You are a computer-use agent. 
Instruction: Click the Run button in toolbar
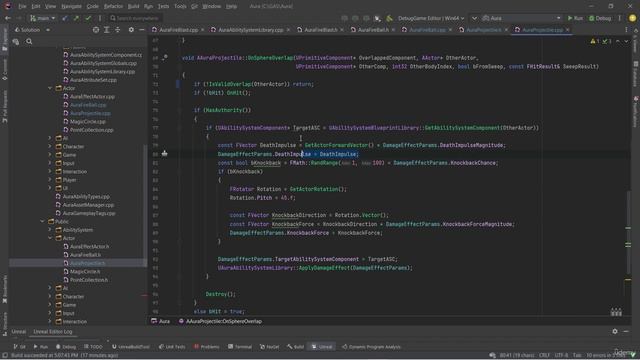[x=575, y=18]
